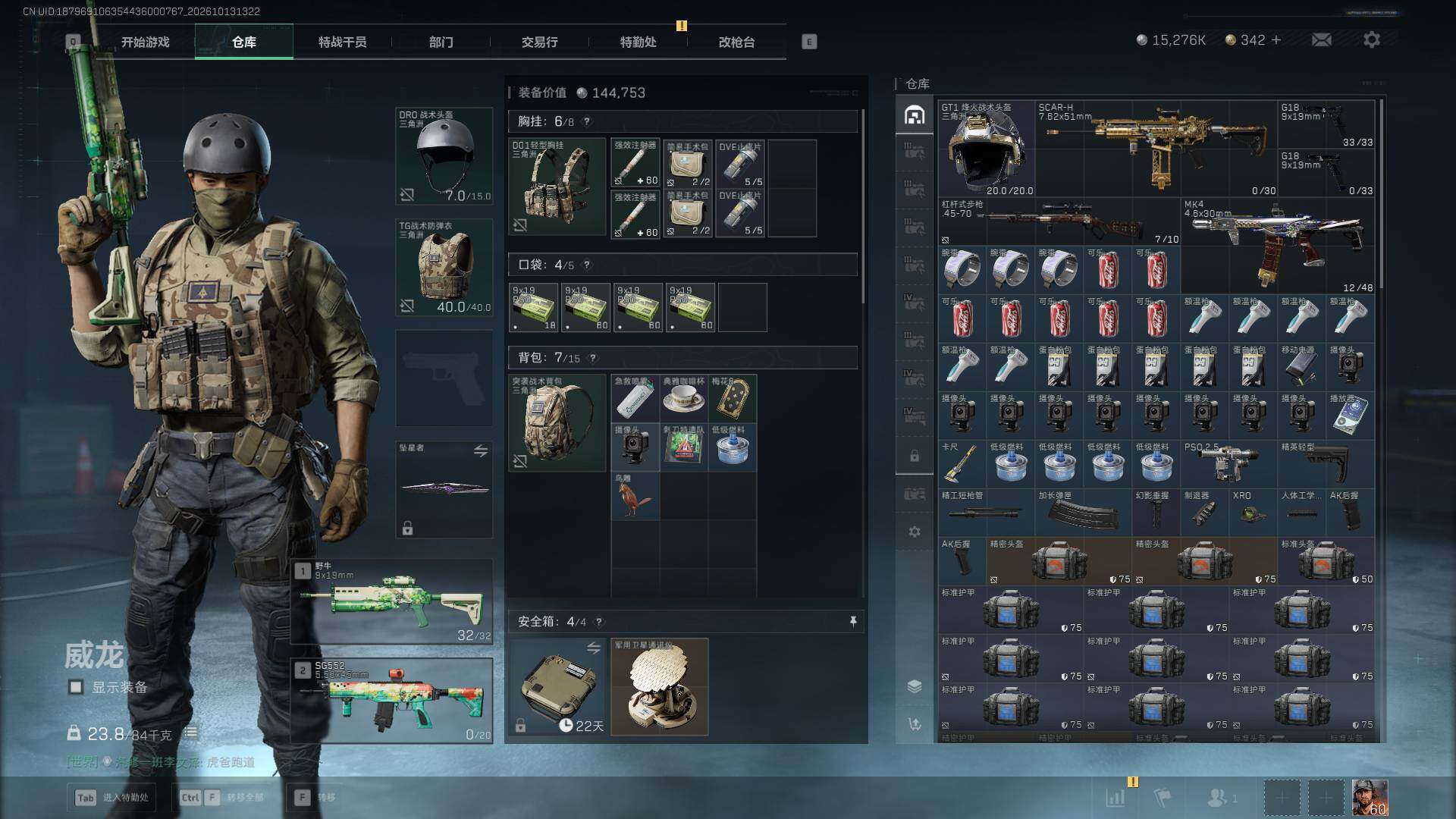Open the statistics chart icon at bottom
Screen dimensions: 1456x819
pyautogui.click(x=1115, y=798)
